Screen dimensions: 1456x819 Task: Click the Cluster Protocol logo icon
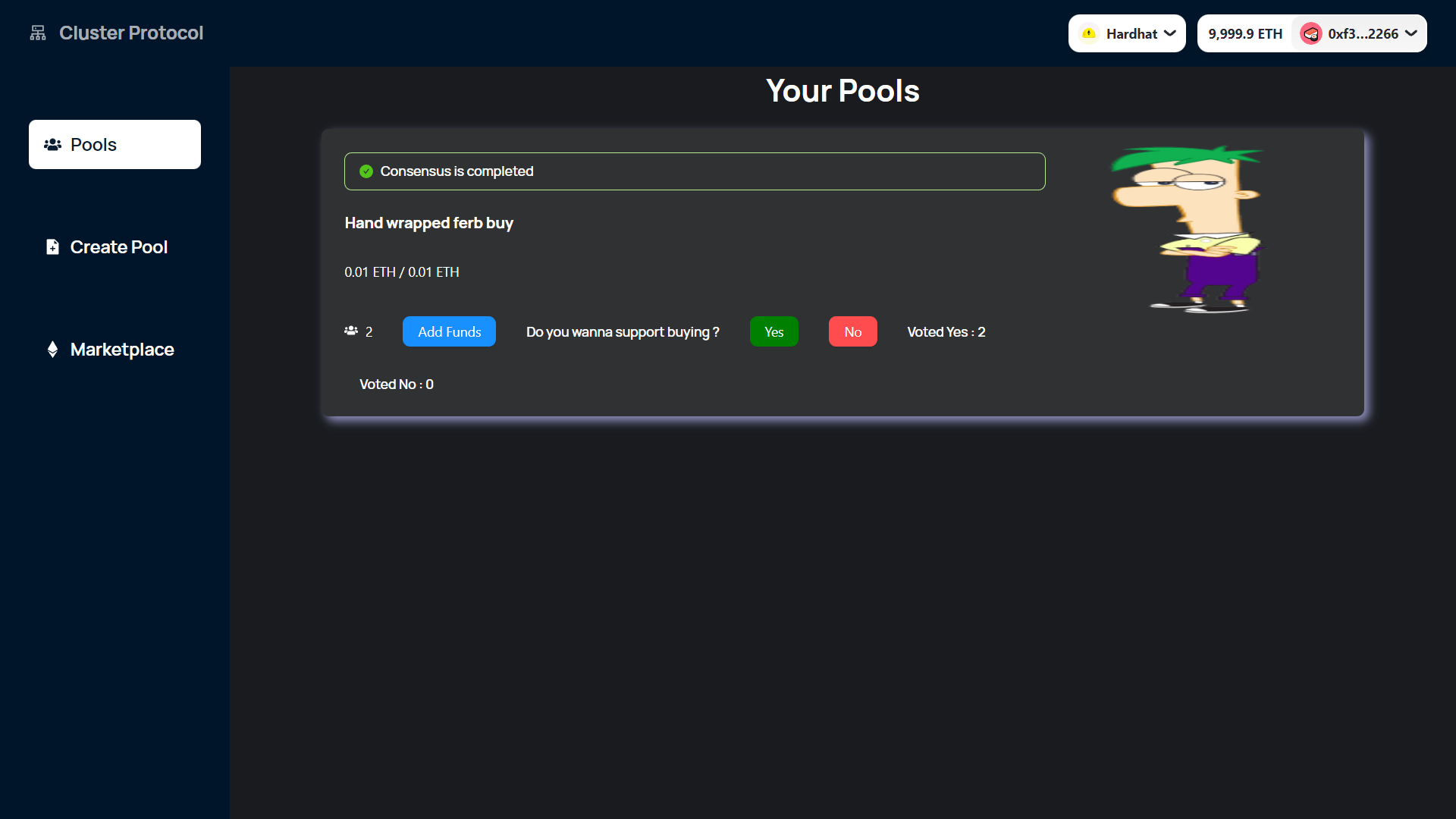point(38,33)
